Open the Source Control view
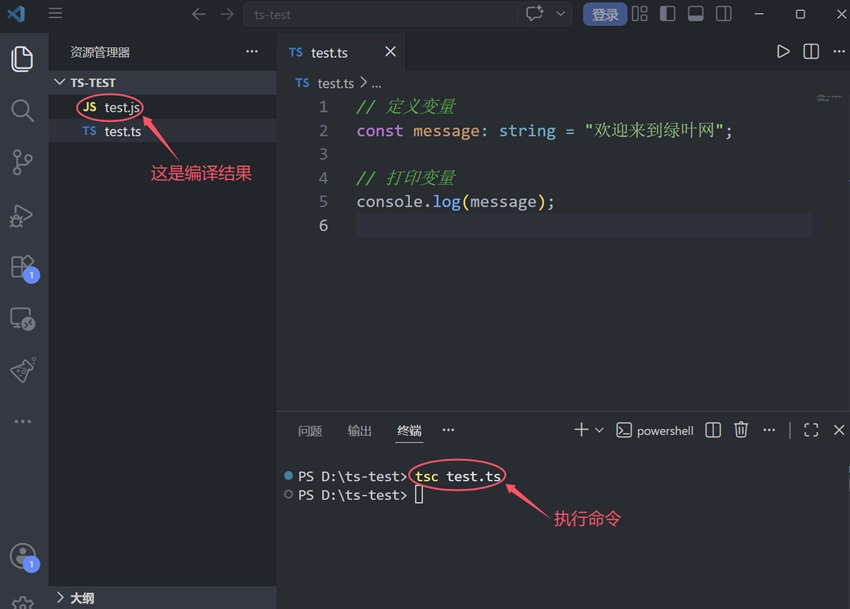 tap(22, 162)
